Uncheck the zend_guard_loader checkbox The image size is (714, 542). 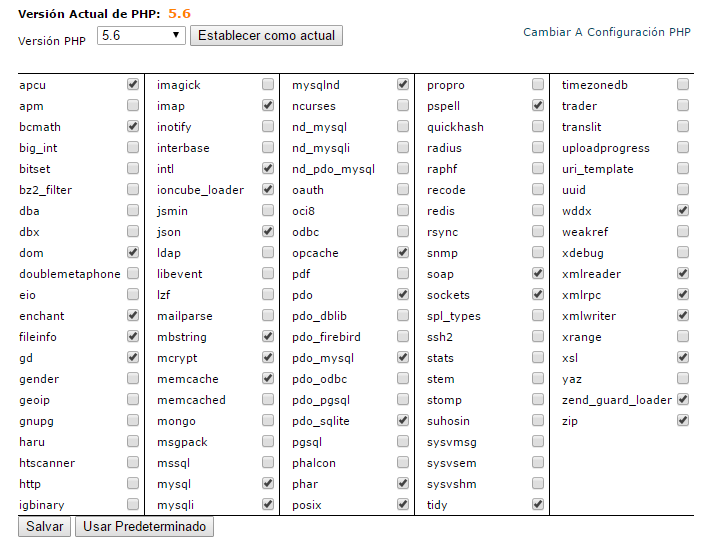[x=683, y=400]
